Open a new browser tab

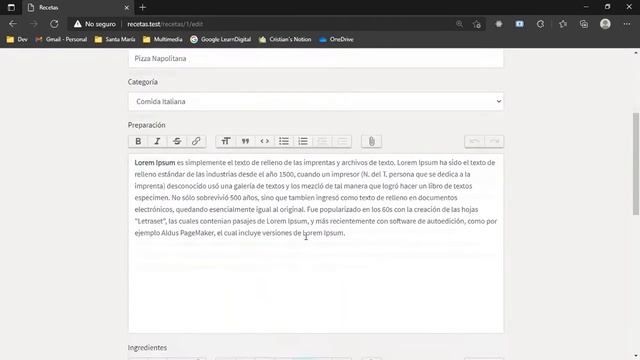click(142, 7)
